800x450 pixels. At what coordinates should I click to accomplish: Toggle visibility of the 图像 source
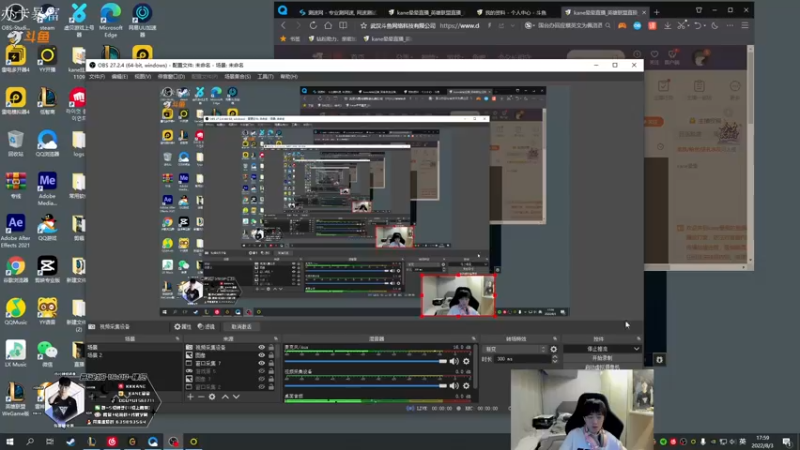262,355
